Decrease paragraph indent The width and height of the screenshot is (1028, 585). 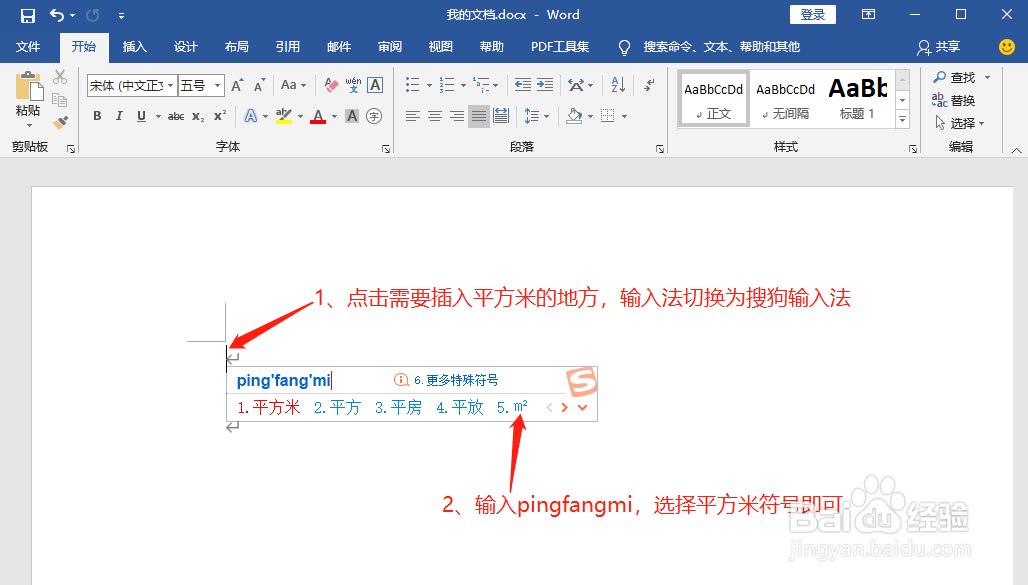pos(523,85)
